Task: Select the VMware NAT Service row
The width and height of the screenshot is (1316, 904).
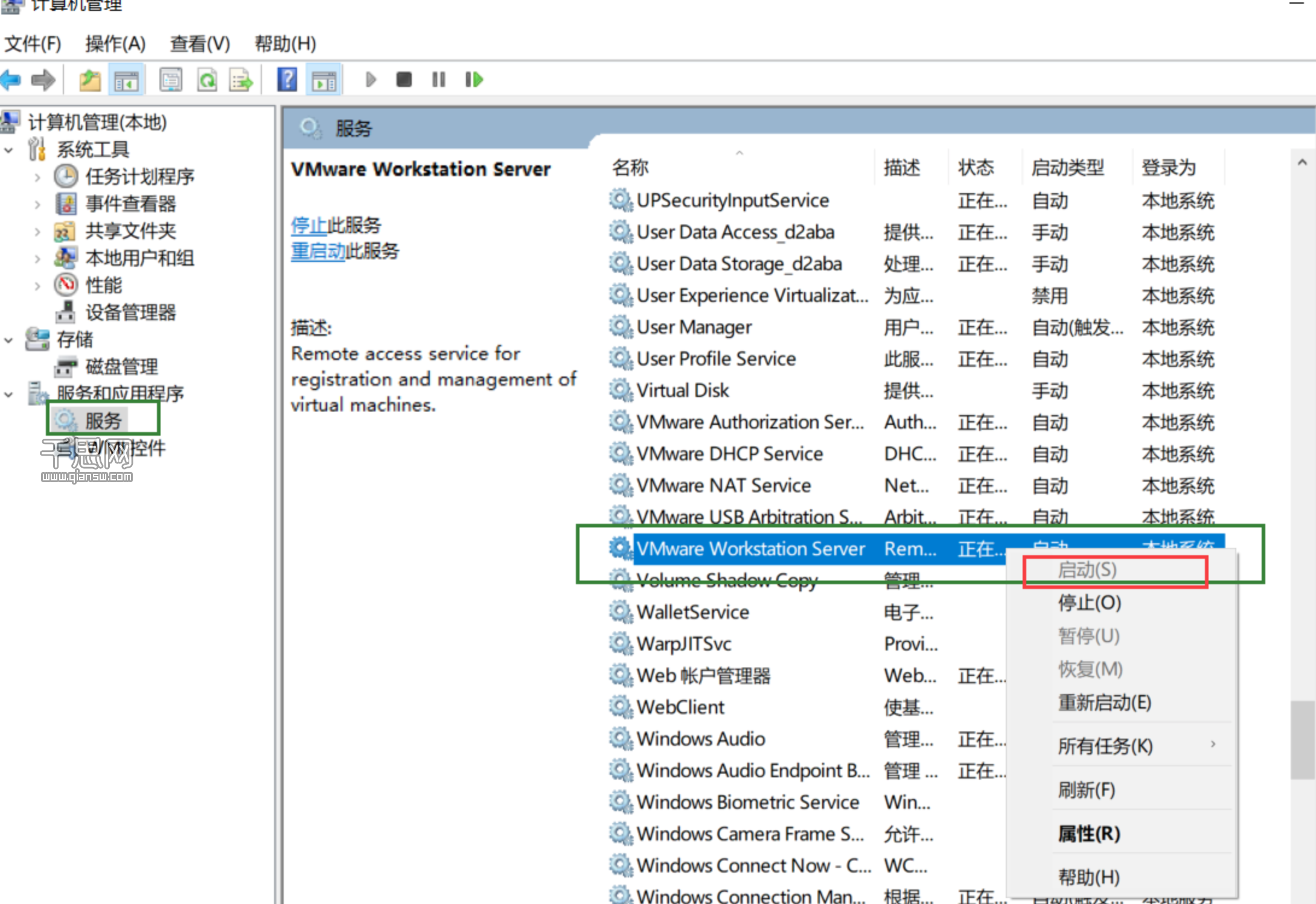Action: [x=916, y=486]
